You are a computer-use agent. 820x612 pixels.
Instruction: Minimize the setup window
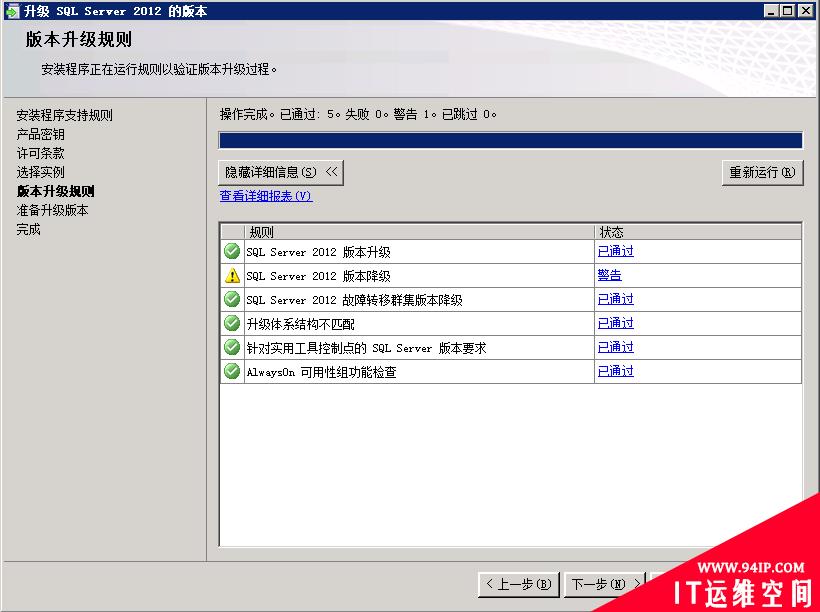point(770,10)
